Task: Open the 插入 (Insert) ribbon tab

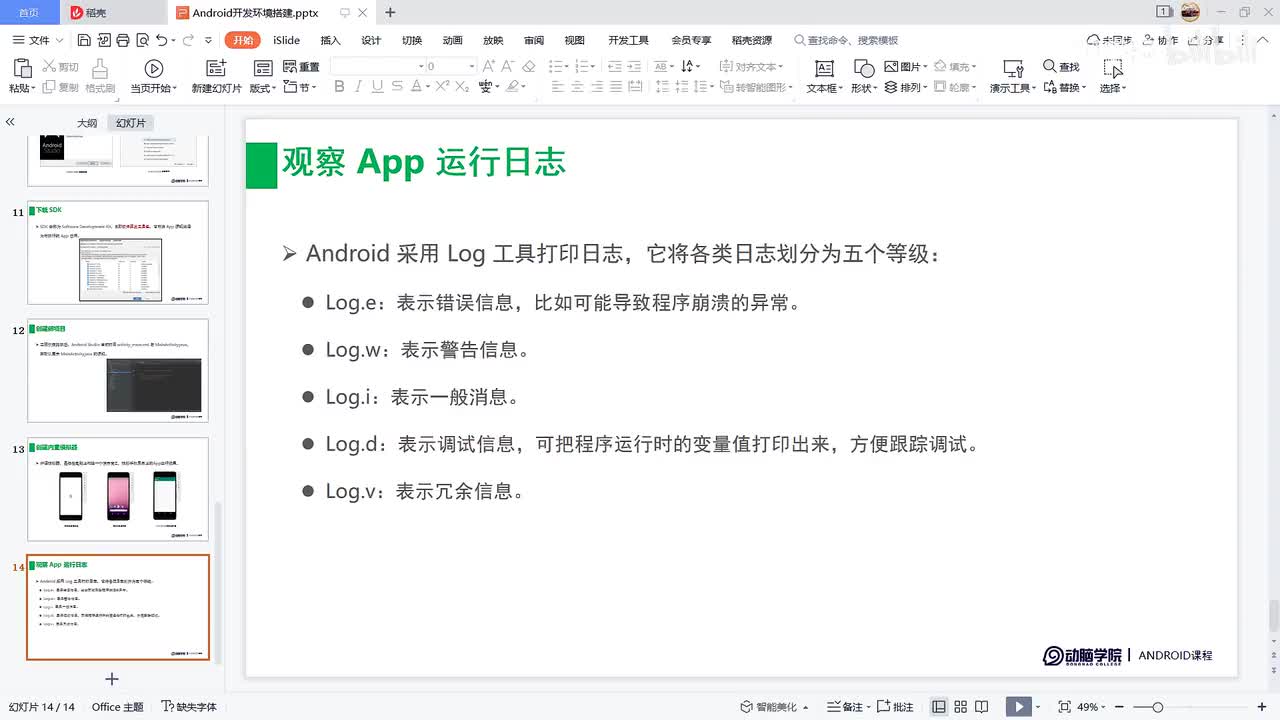Action: (x=330, y=40)
